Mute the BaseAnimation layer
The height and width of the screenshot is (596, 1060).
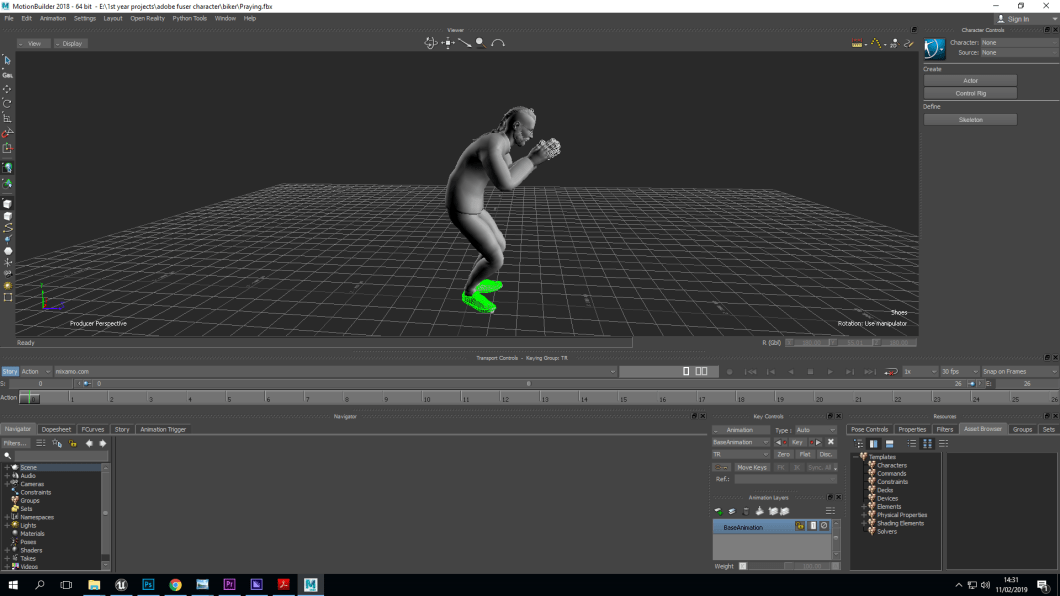tap(825, 526)
